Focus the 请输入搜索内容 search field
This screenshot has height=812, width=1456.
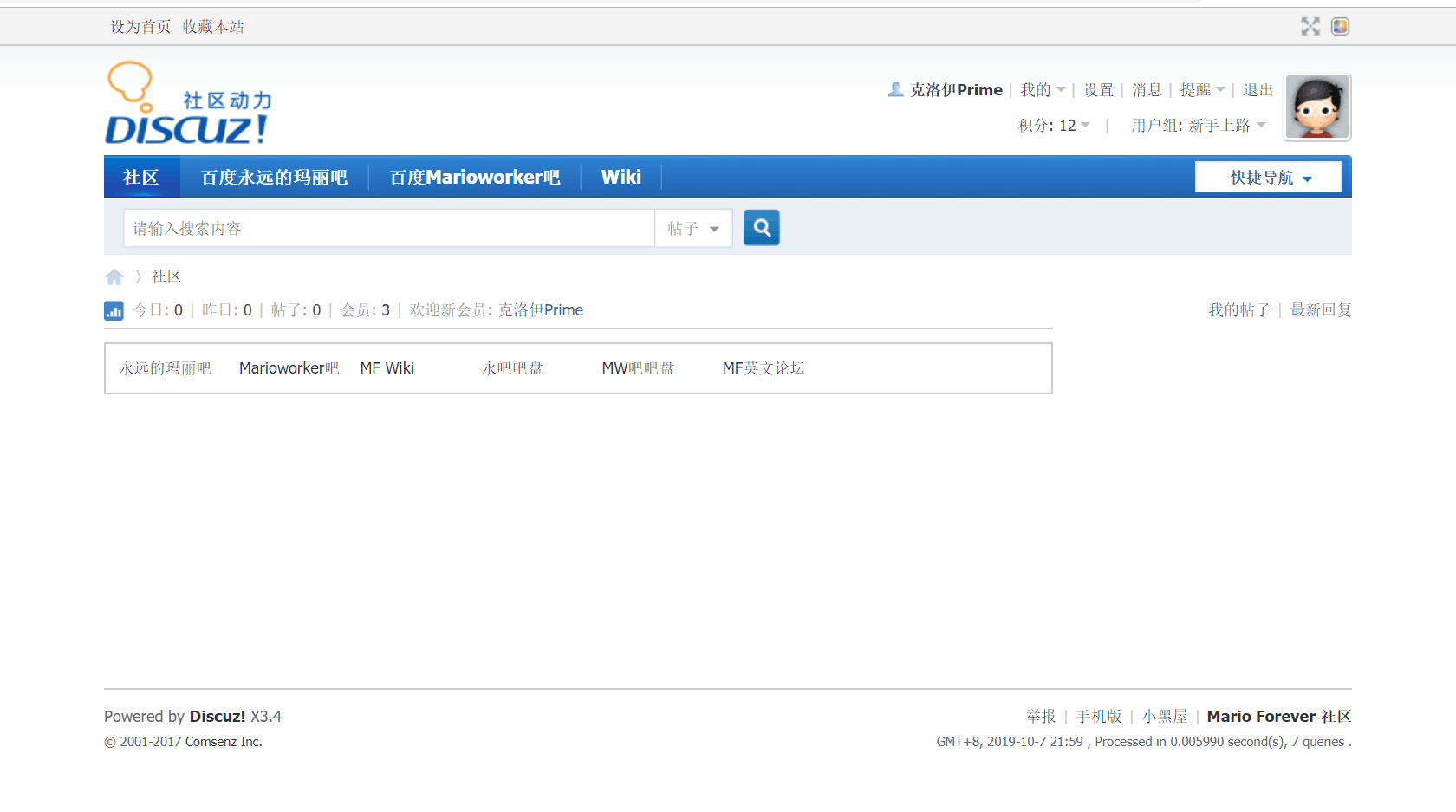click(x=389, y=228)
